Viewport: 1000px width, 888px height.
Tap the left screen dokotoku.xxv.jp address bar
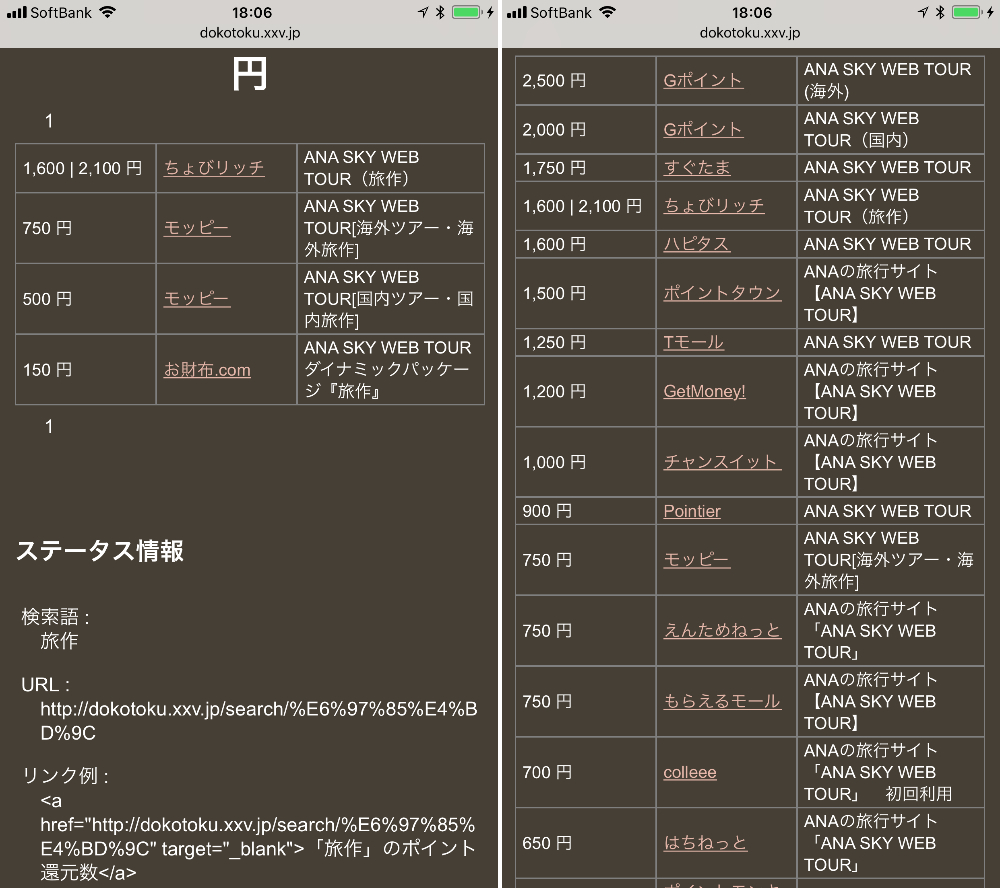249,33
